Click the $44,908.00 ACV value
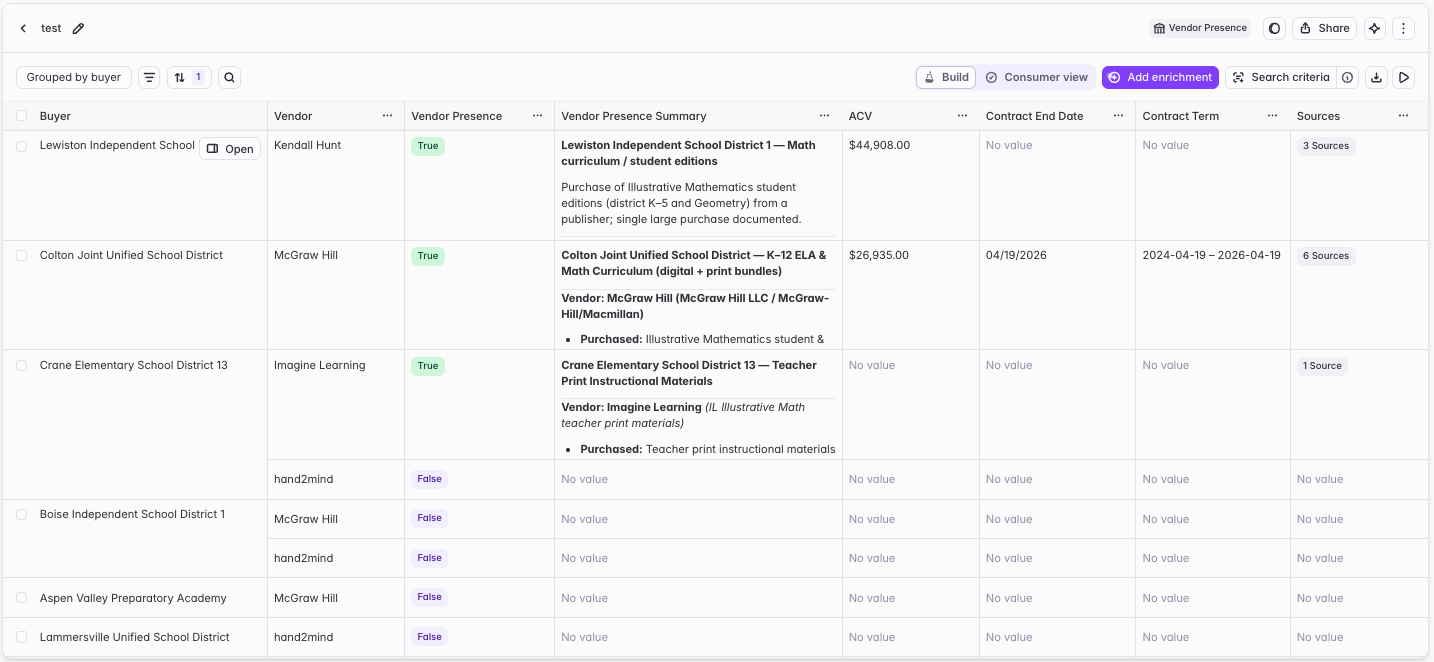This screenshot has width=1434, height=662. (879, 145)
